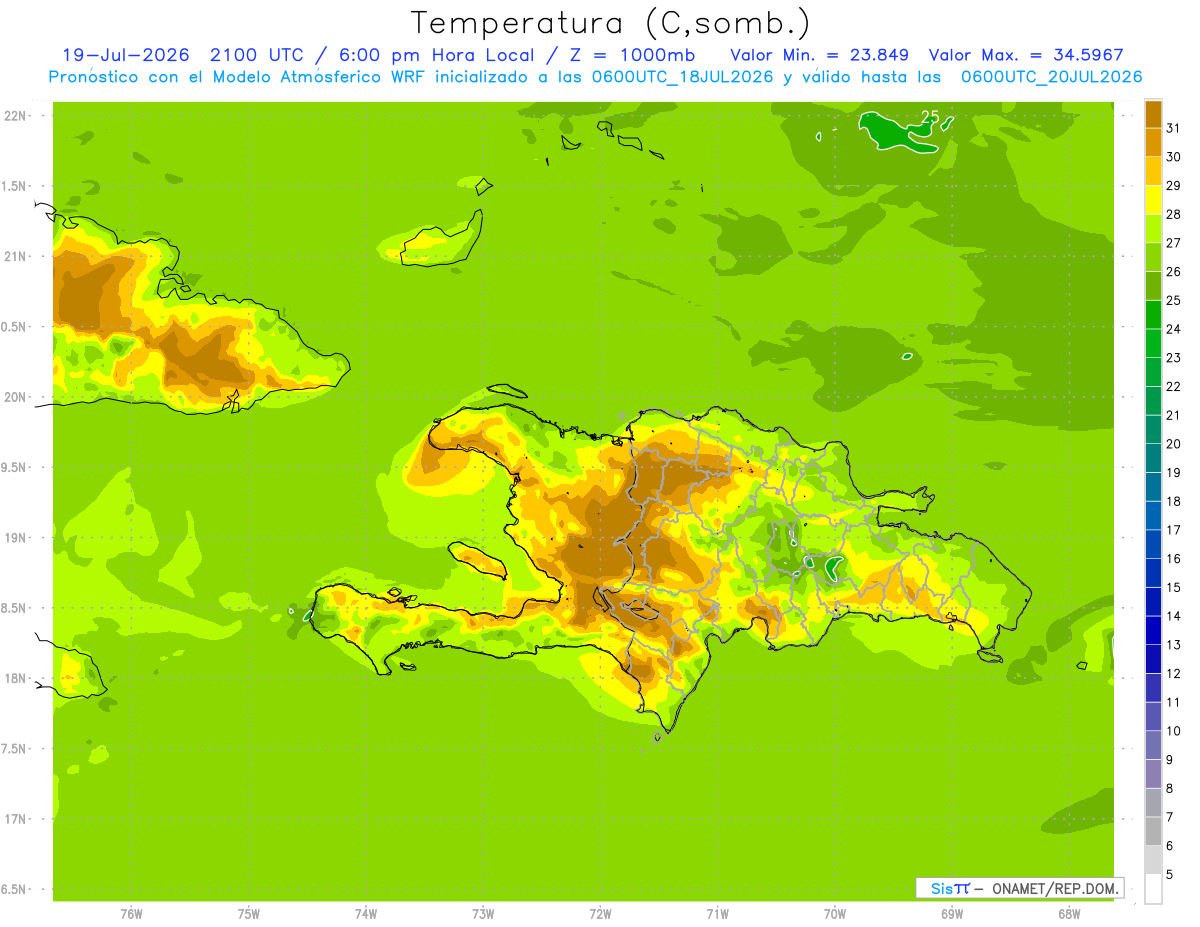Click the '70W' longitude label
Image resolution: width=1200 pixels, height=927 pixels.
coord(835,914)
